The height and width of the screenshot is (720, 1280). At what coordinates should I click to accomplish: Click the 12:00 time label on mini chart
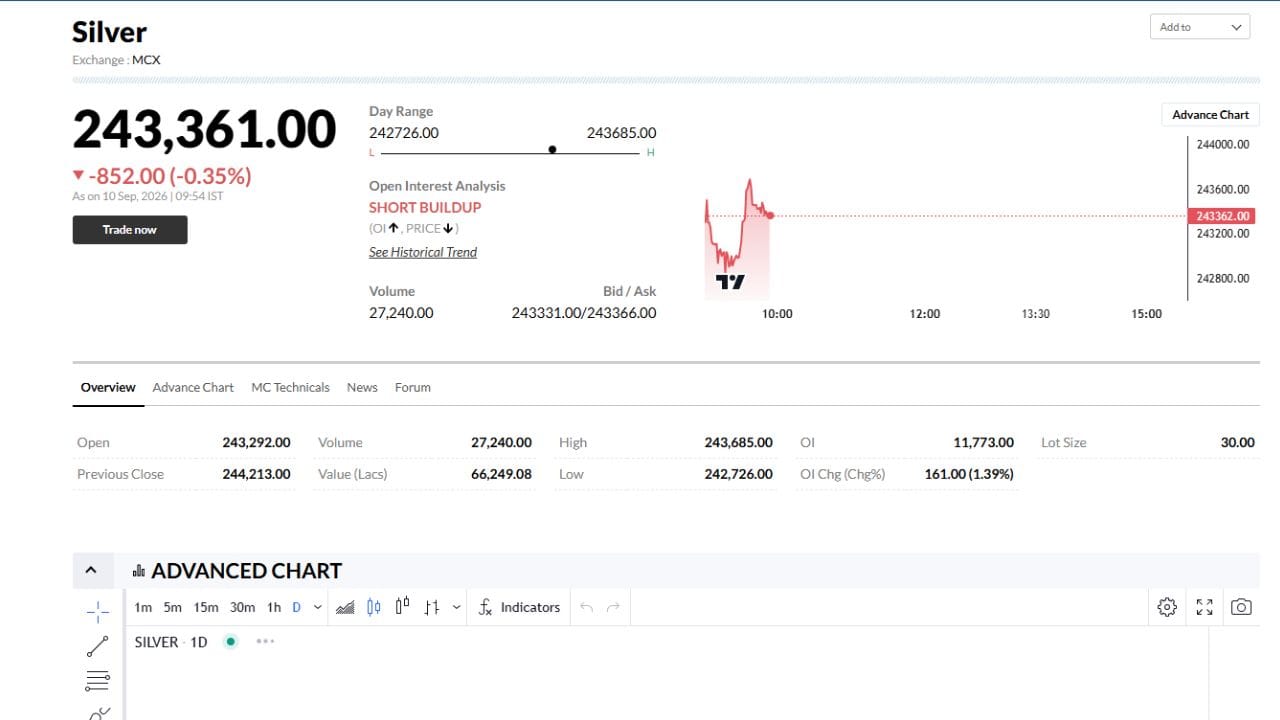[x=925, y=314]
